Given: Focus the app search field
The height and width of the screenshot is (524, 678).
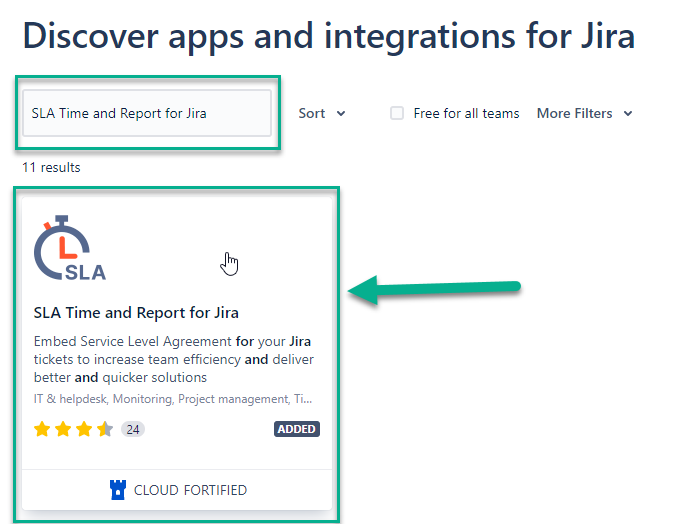Looking at the screenshot, I should pyautogui.click(x=147, y=113).
